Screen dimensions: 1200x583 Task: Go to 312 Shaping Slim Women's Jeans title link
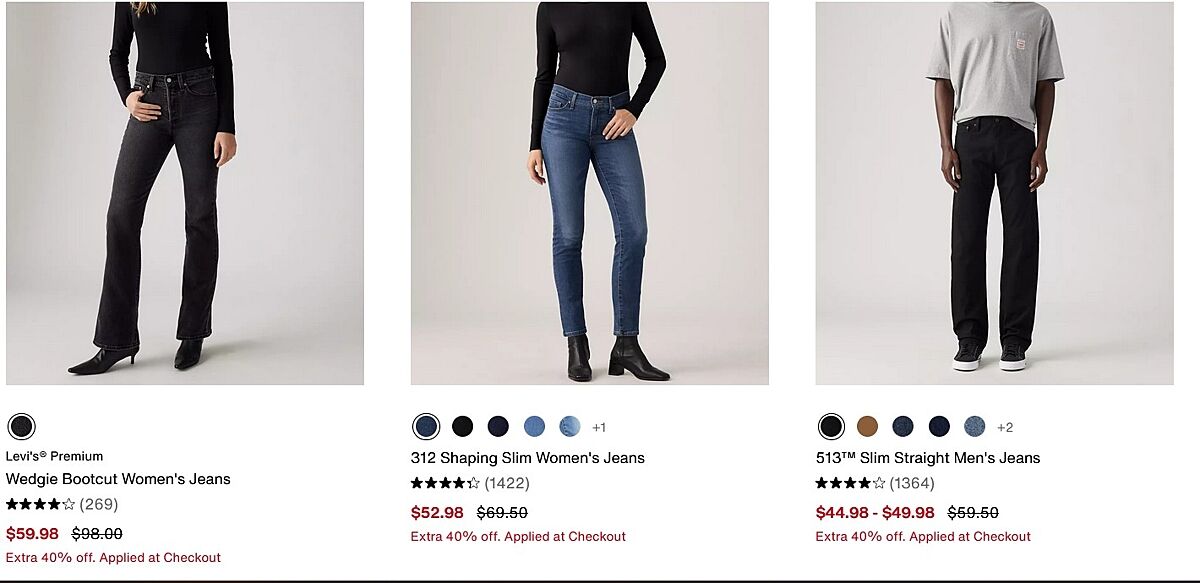(527, 458)
